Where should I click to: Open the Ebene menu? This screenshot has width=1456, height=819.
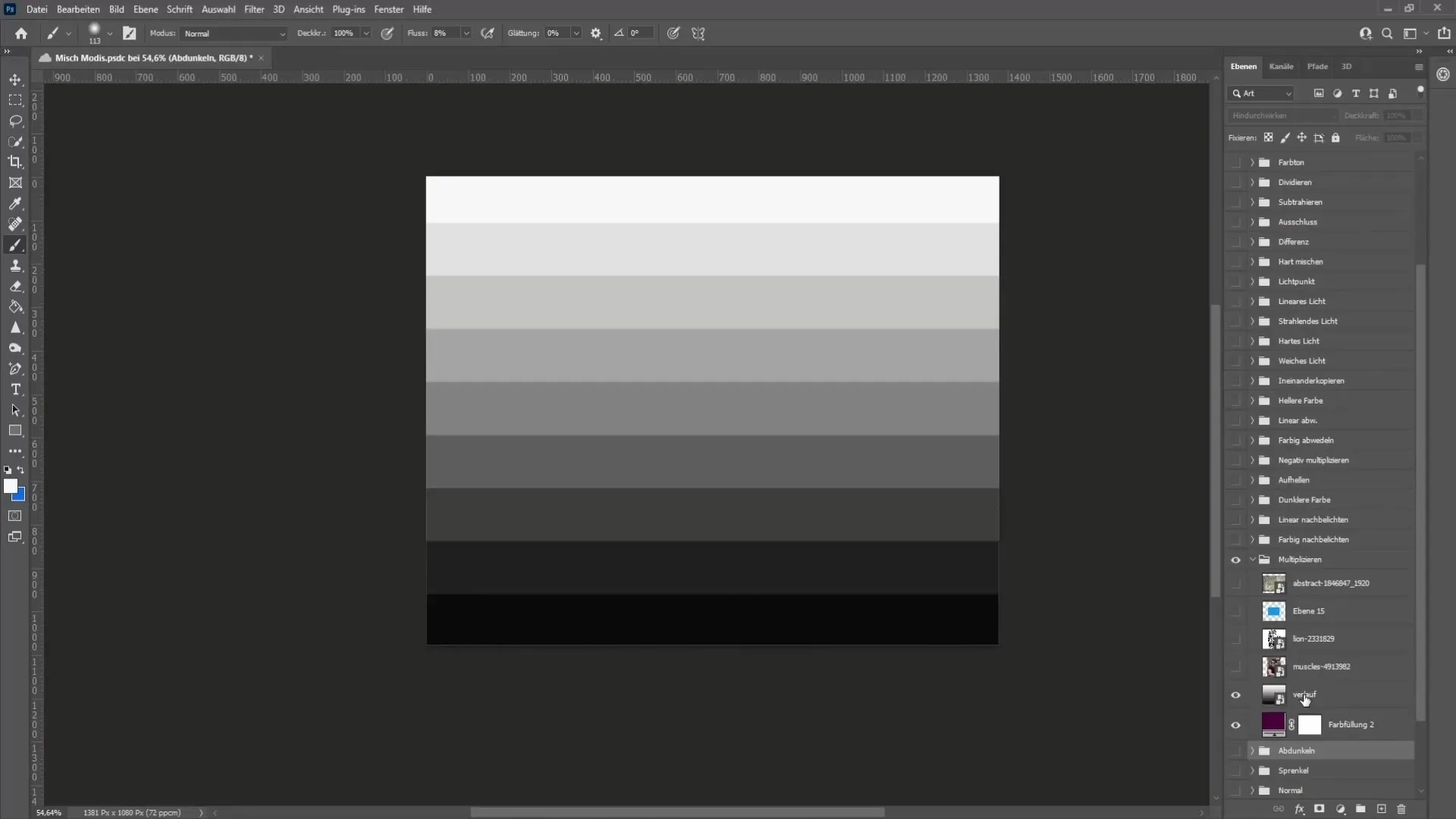coord(146,9)
